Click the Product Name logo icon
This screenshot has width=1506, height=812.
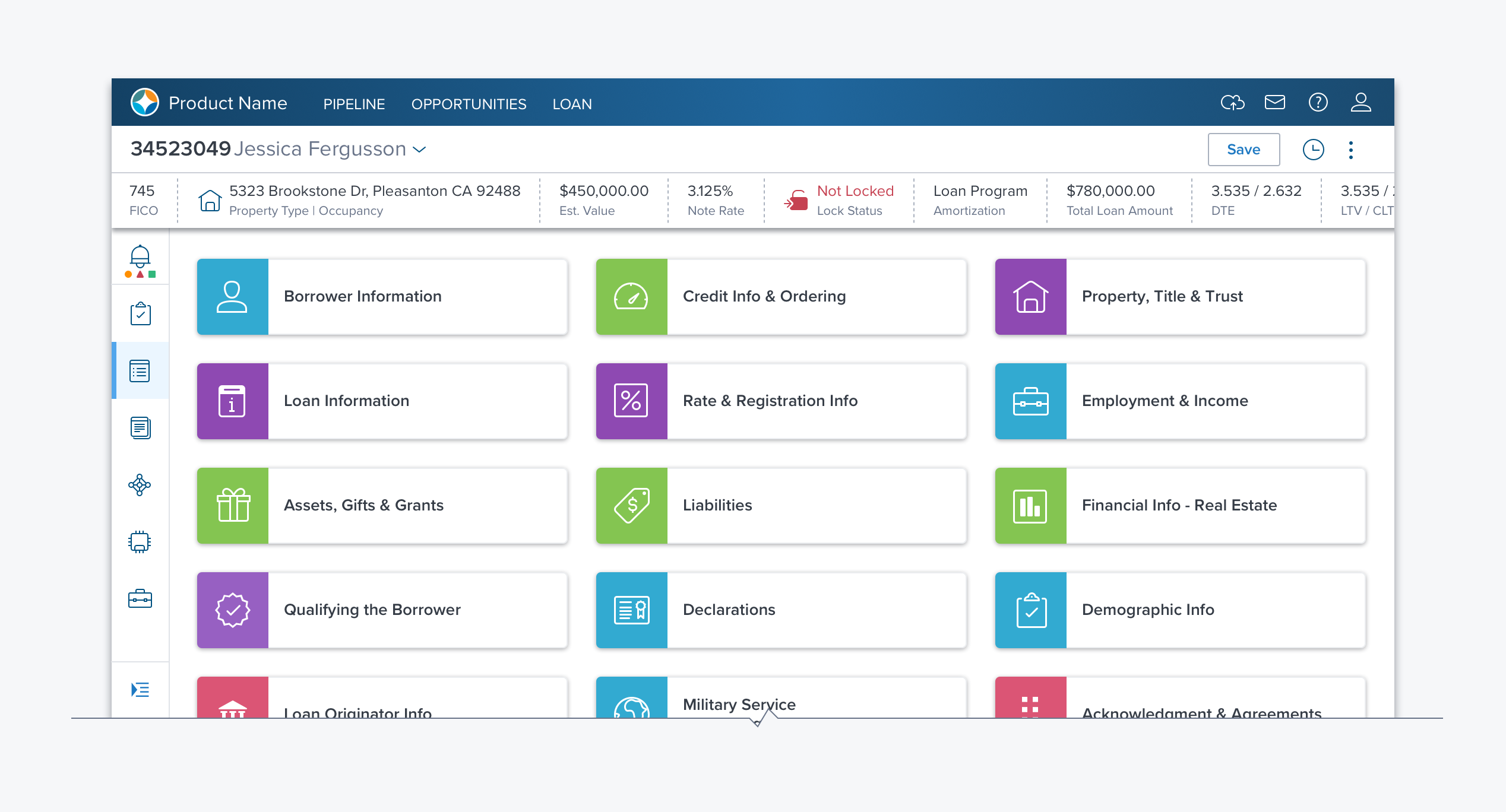click(x=145, y=102)
